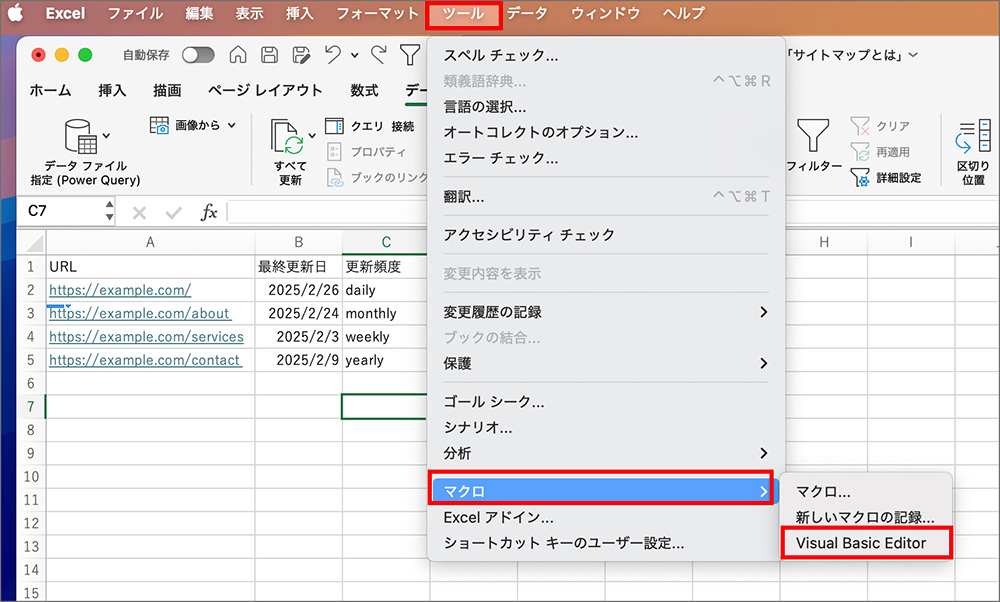This screenshot has height=602, width=1000.
Task: Click the 区切り位置 icon
Action: tap(973, 136)
